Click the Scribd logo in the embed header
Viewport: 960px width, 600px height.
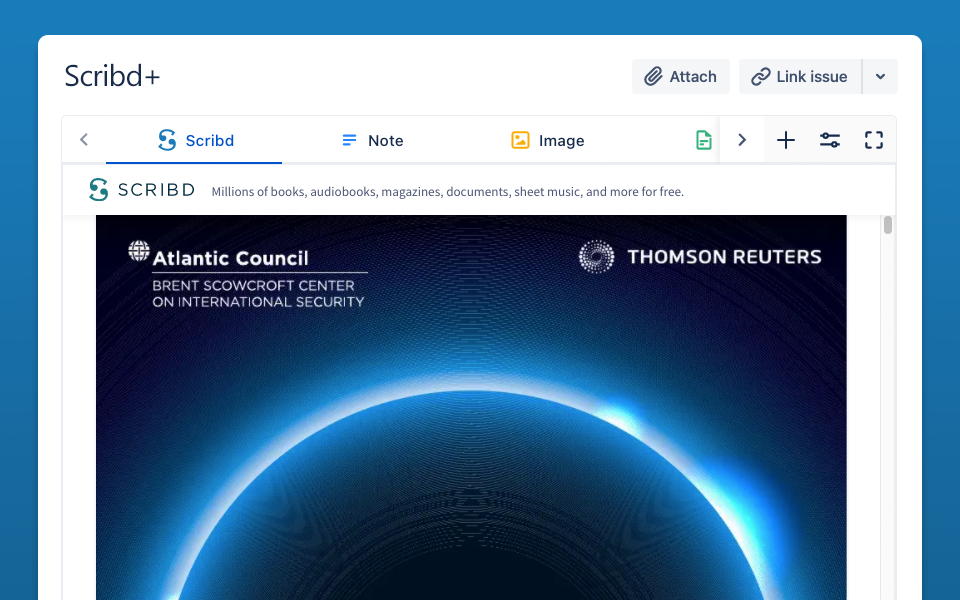tap(141, 190)
